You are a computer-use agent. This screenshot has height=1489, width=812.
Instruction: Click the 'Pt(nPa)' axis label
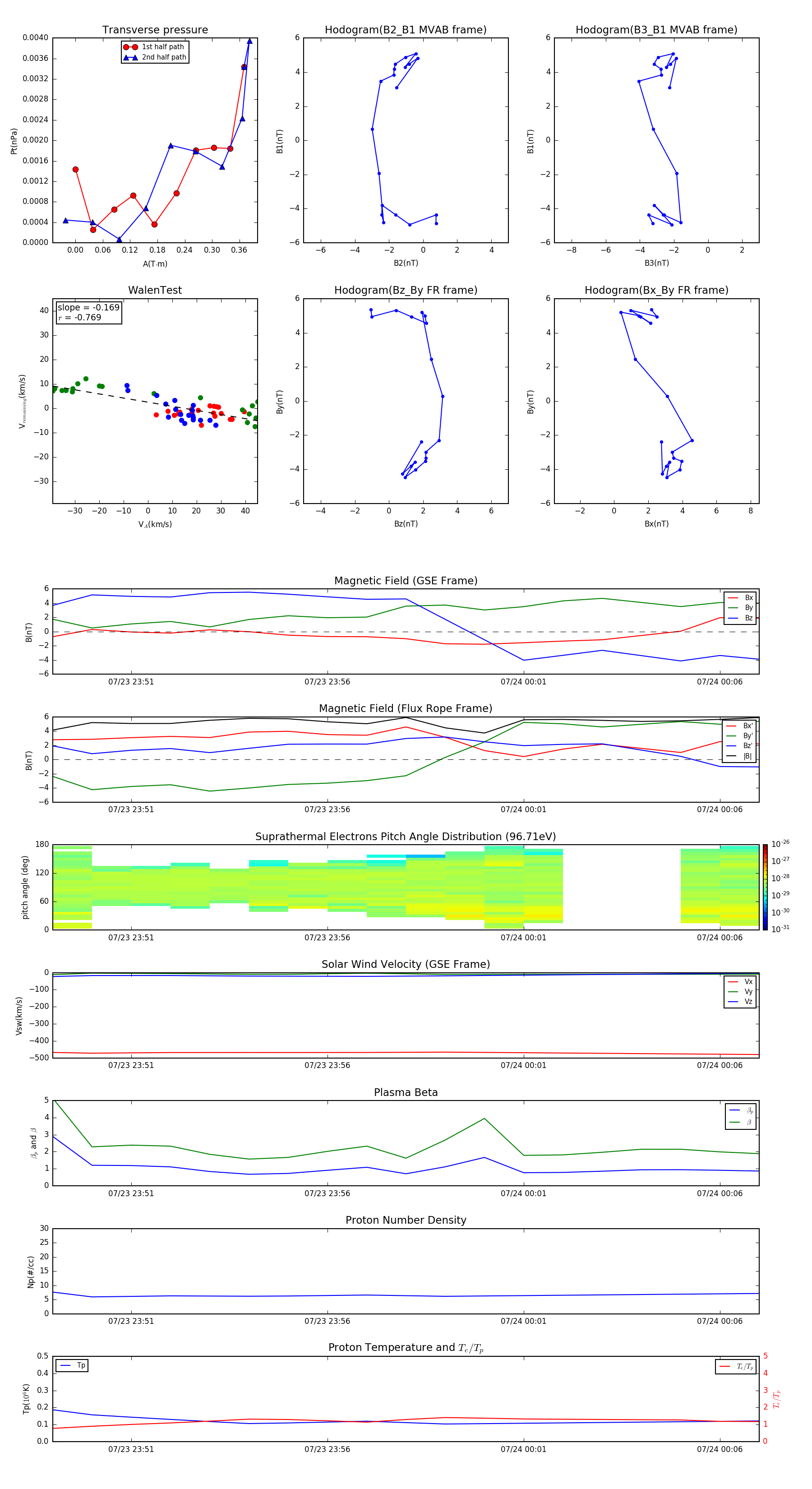[14, 141]
